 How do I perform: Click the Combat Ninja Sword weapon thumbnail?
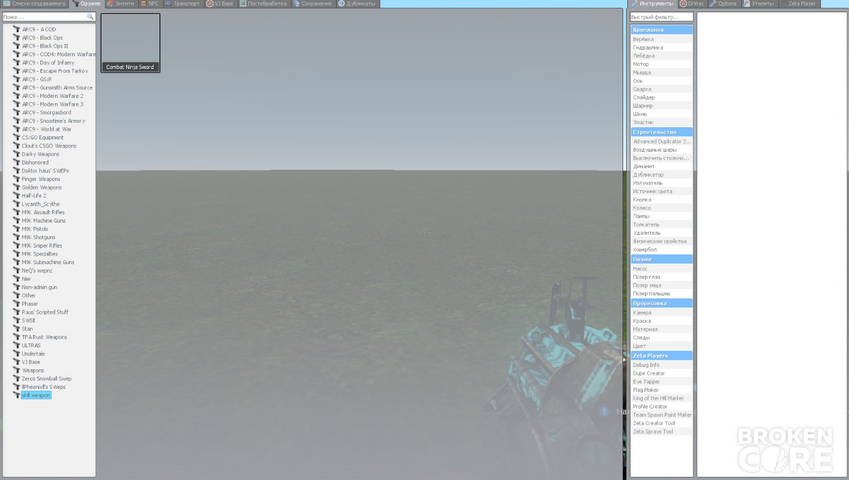130,43
